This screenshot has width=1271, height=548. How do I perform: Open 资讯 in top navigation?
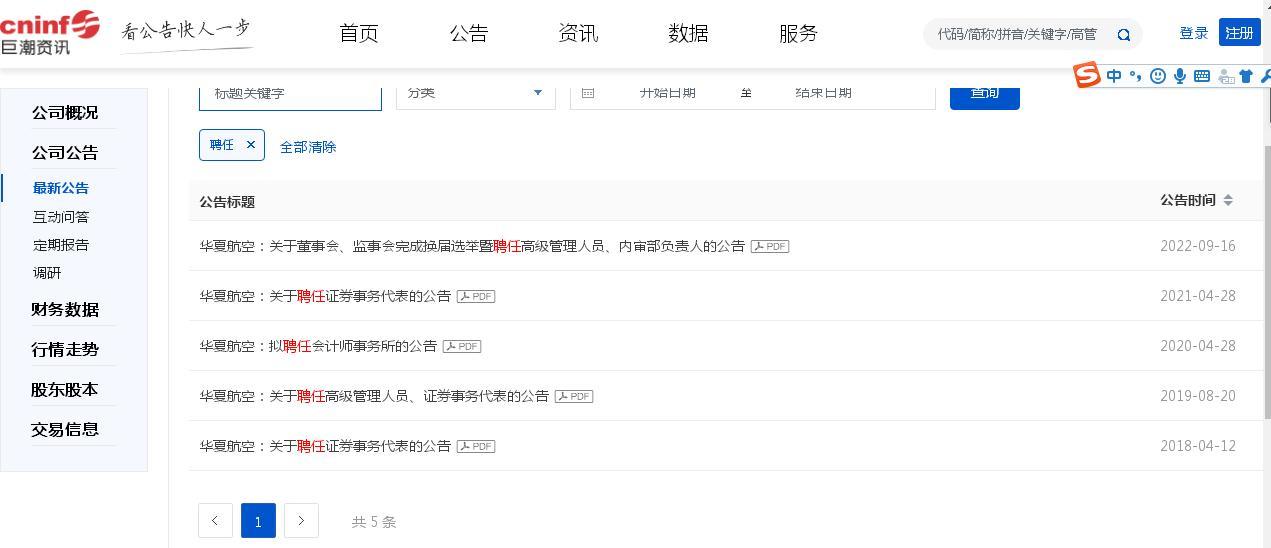click(578, 33)
